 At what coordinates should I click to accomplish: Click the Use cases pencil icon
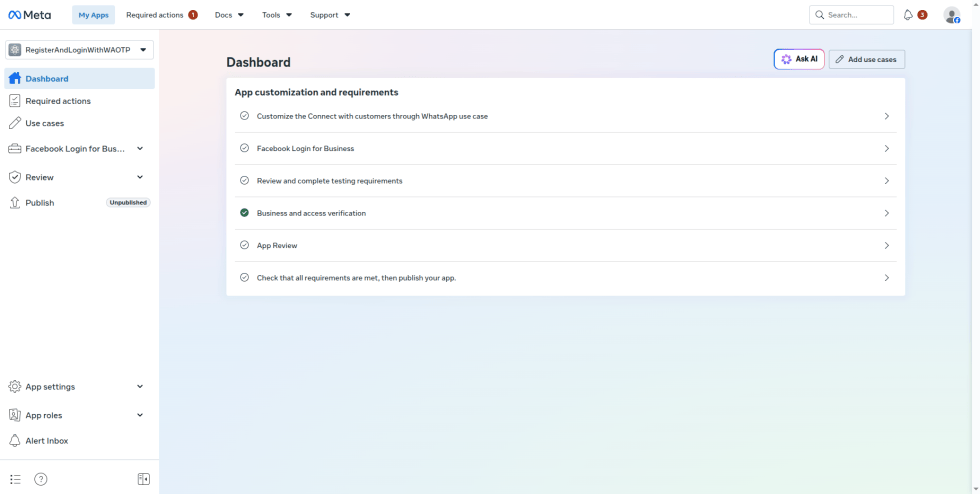click(14, 123)
